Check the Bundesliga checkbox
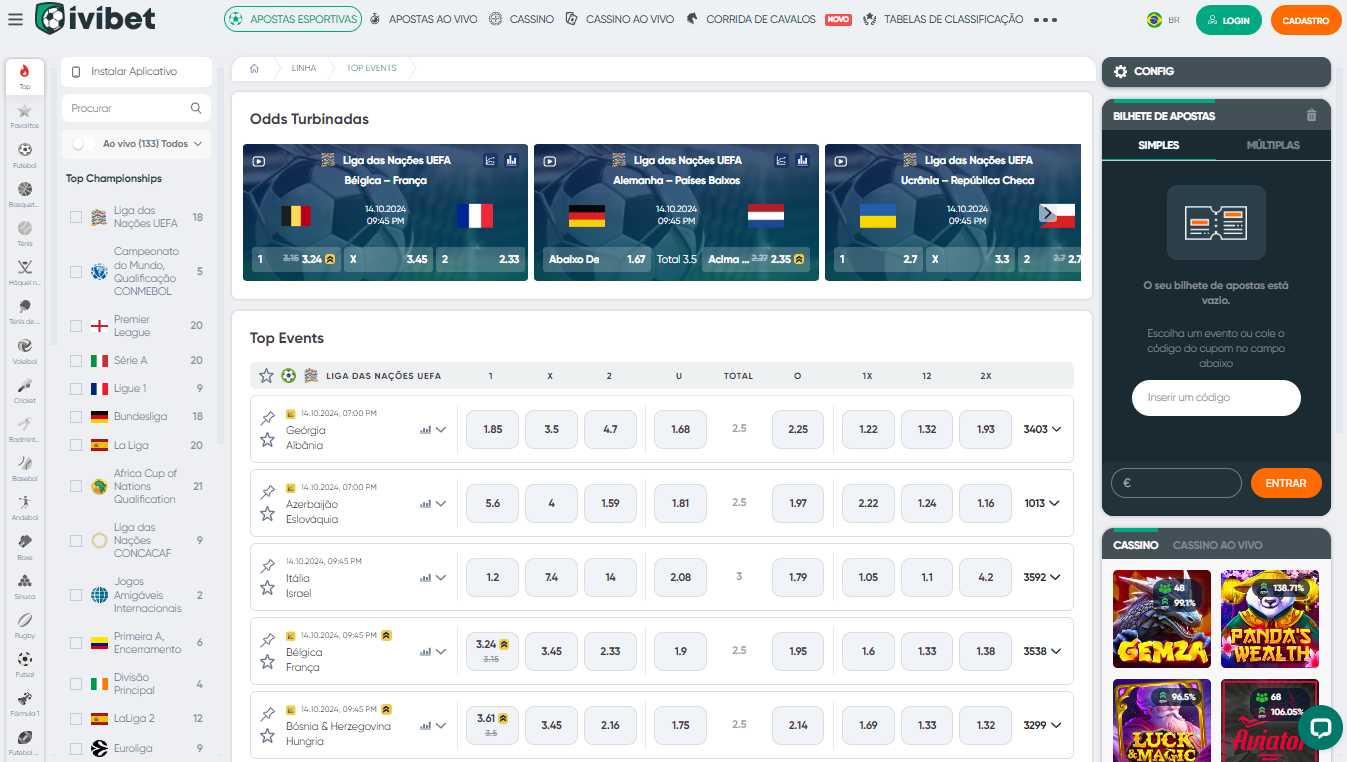 tap(76, 416)
